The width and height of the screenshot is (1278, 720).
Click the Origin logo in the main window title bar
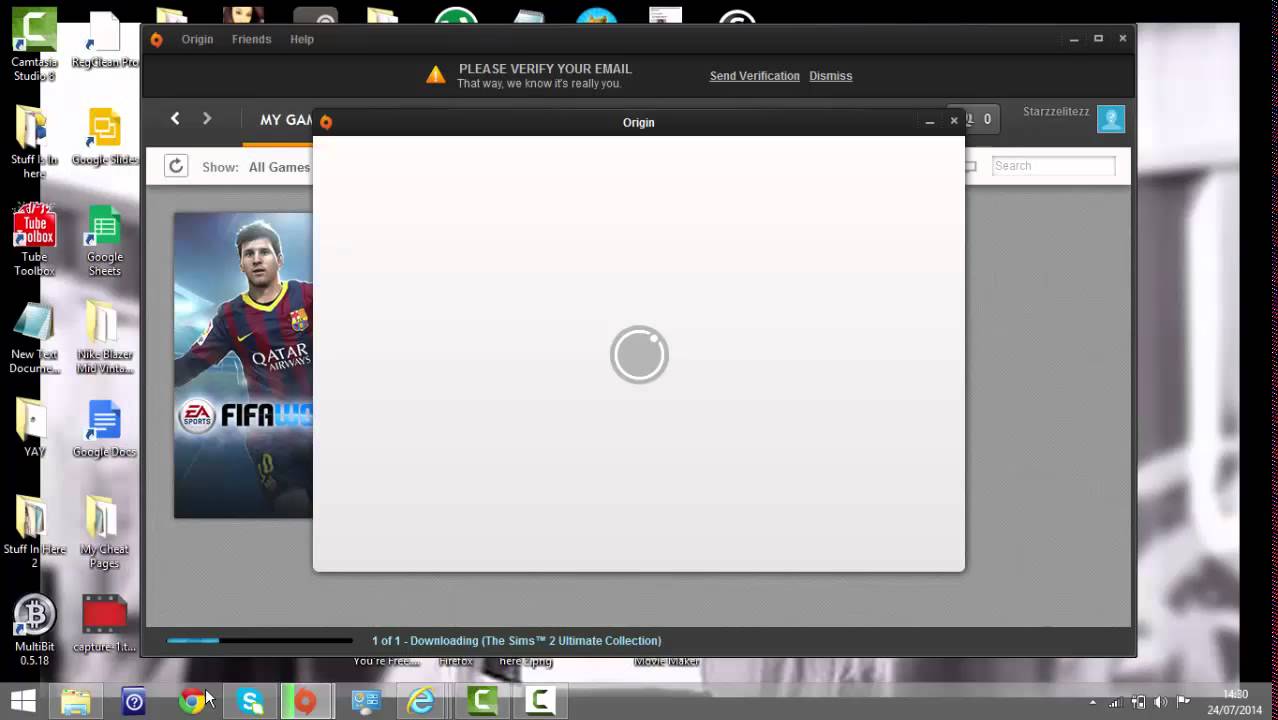(156, 40)
